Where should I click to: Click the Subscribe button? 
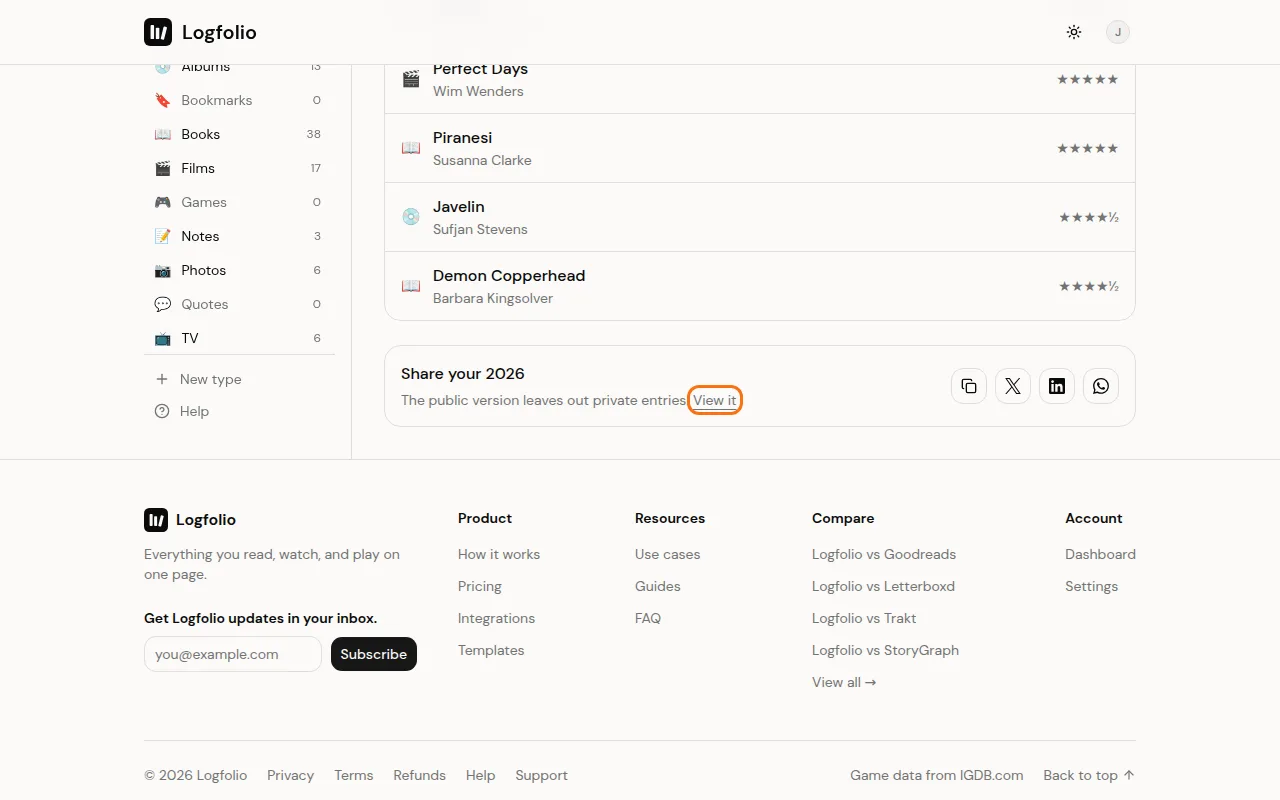tap(374, 654)
